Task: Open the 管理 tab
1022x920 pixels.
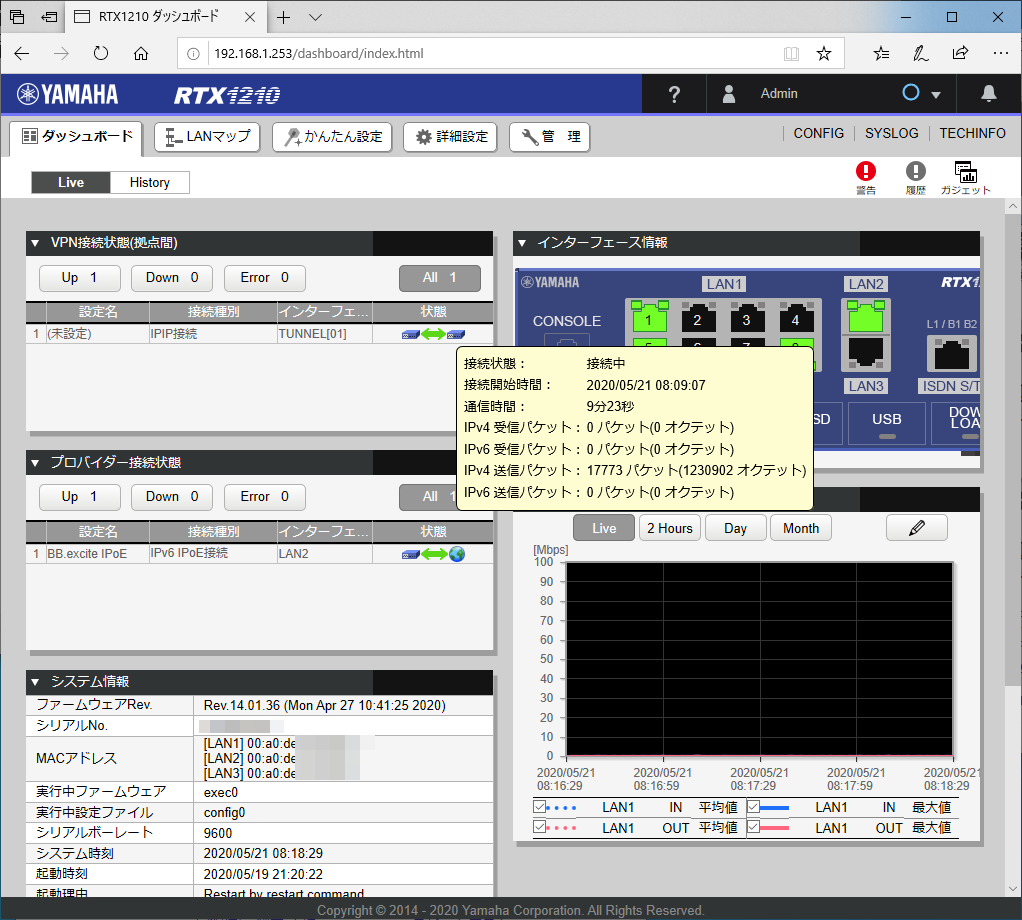Action: tap(550, 137)
